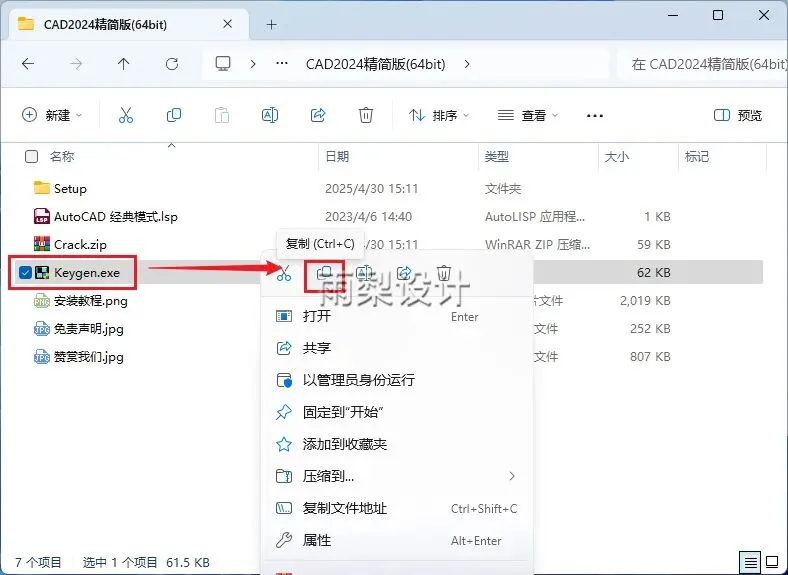
Task: Open the address bar ellipsis for hidden path
Action: point(282,64)
